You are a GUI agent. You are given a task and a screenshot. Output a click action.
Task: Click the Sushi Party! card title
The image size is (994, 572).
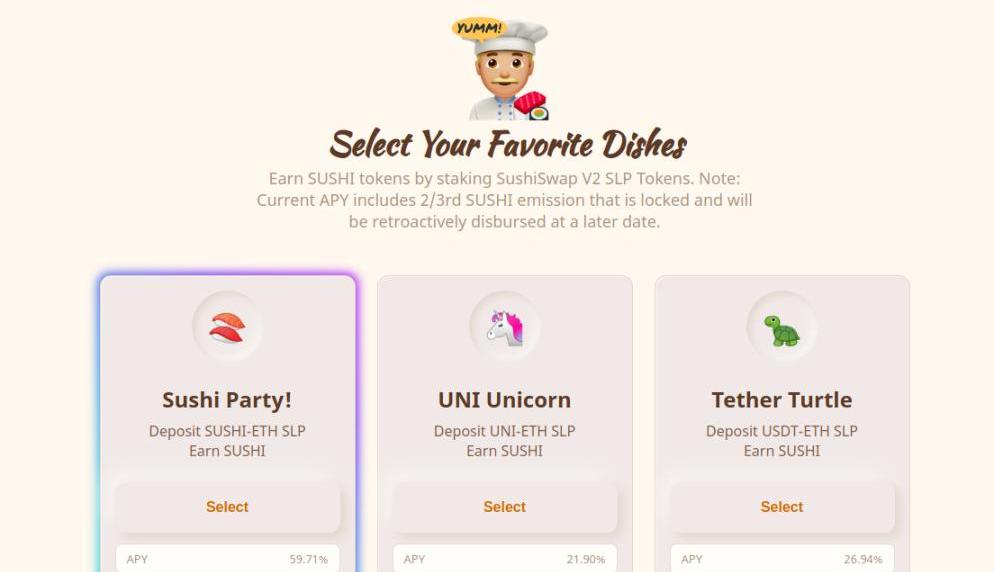(x=227, y=400)
